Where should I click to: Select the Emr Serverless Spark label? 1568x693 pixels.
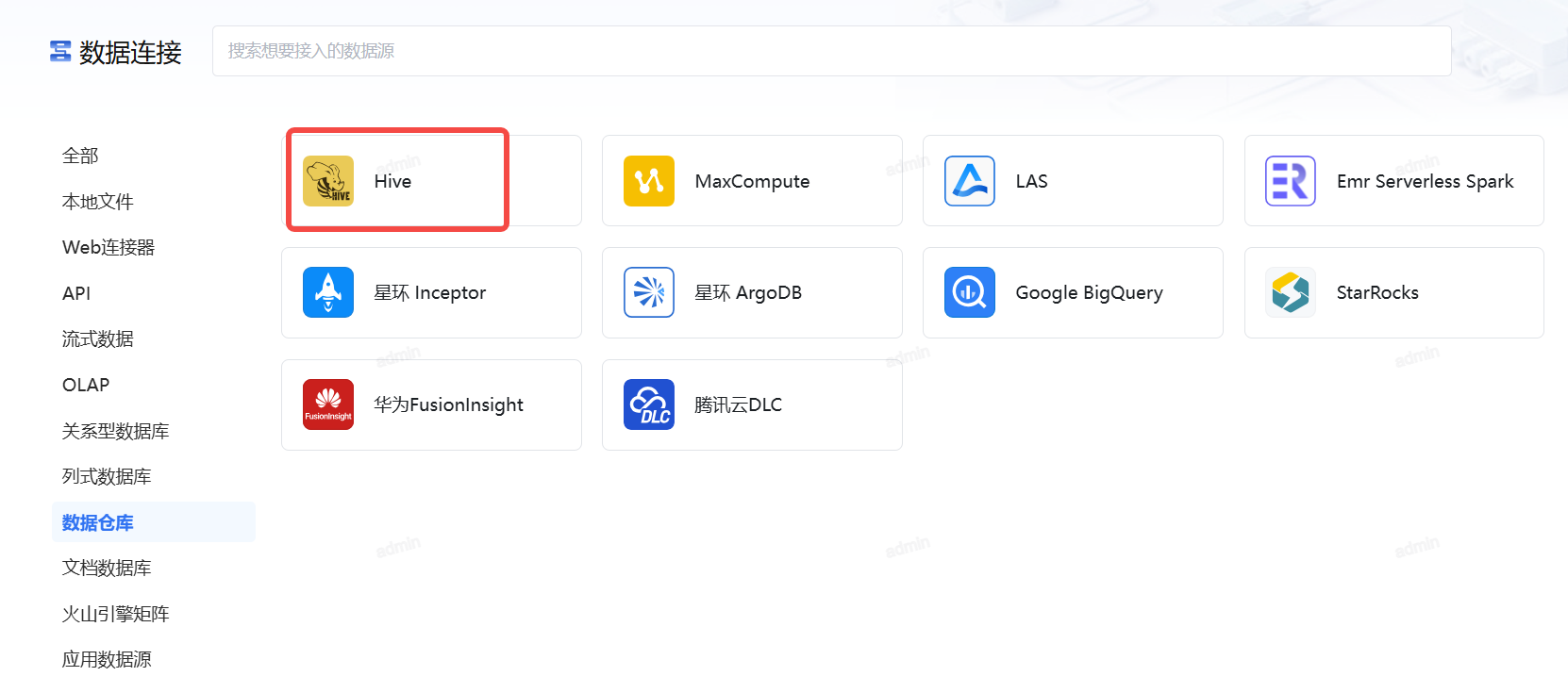pyautogui.click(x=1425, y=181)
